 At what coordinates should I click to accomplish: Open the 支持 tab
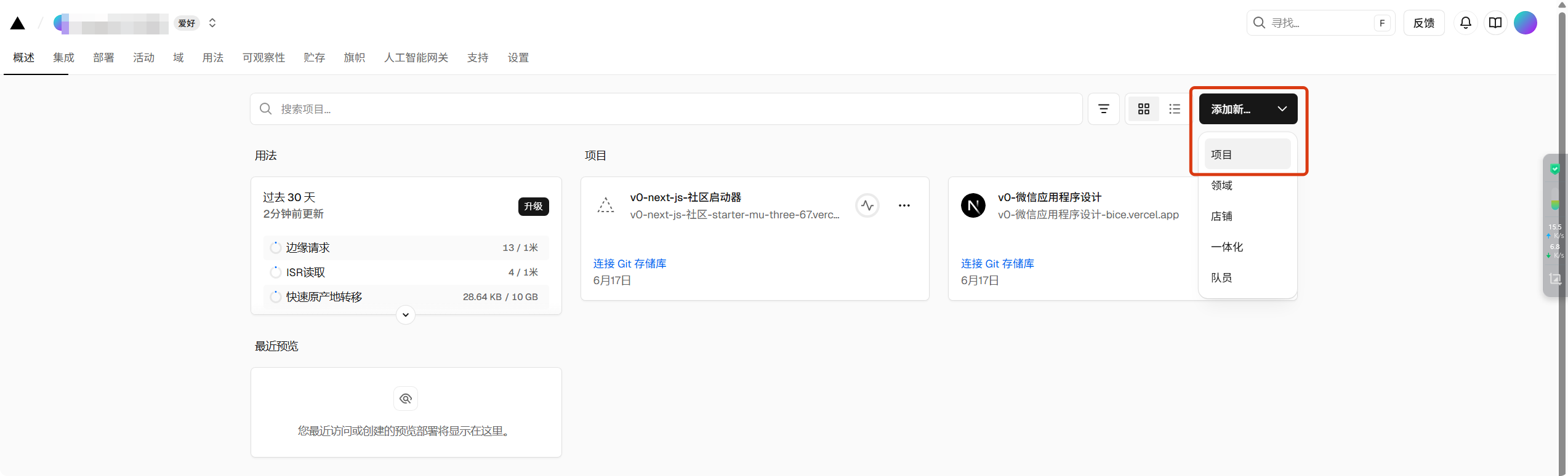[x=478, y=58]
